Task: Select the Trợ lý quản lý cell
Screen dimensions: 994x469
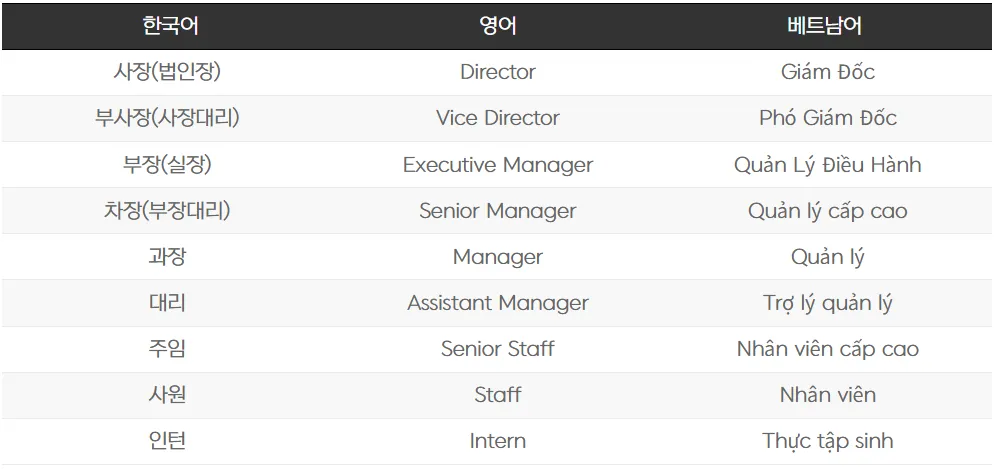Action: click(827, 303)
